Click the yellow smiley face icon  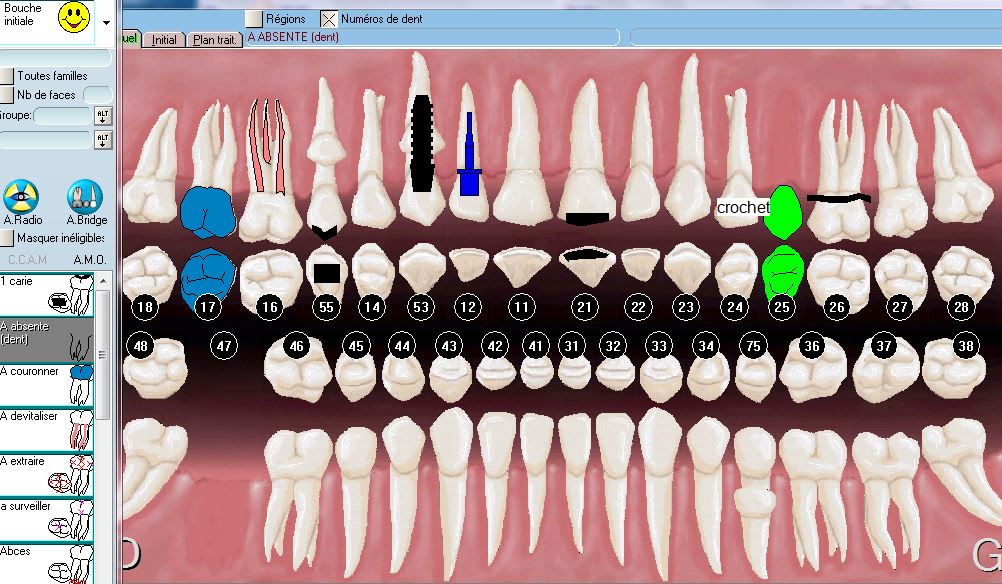pyautogui.click(x=73, y=18)
